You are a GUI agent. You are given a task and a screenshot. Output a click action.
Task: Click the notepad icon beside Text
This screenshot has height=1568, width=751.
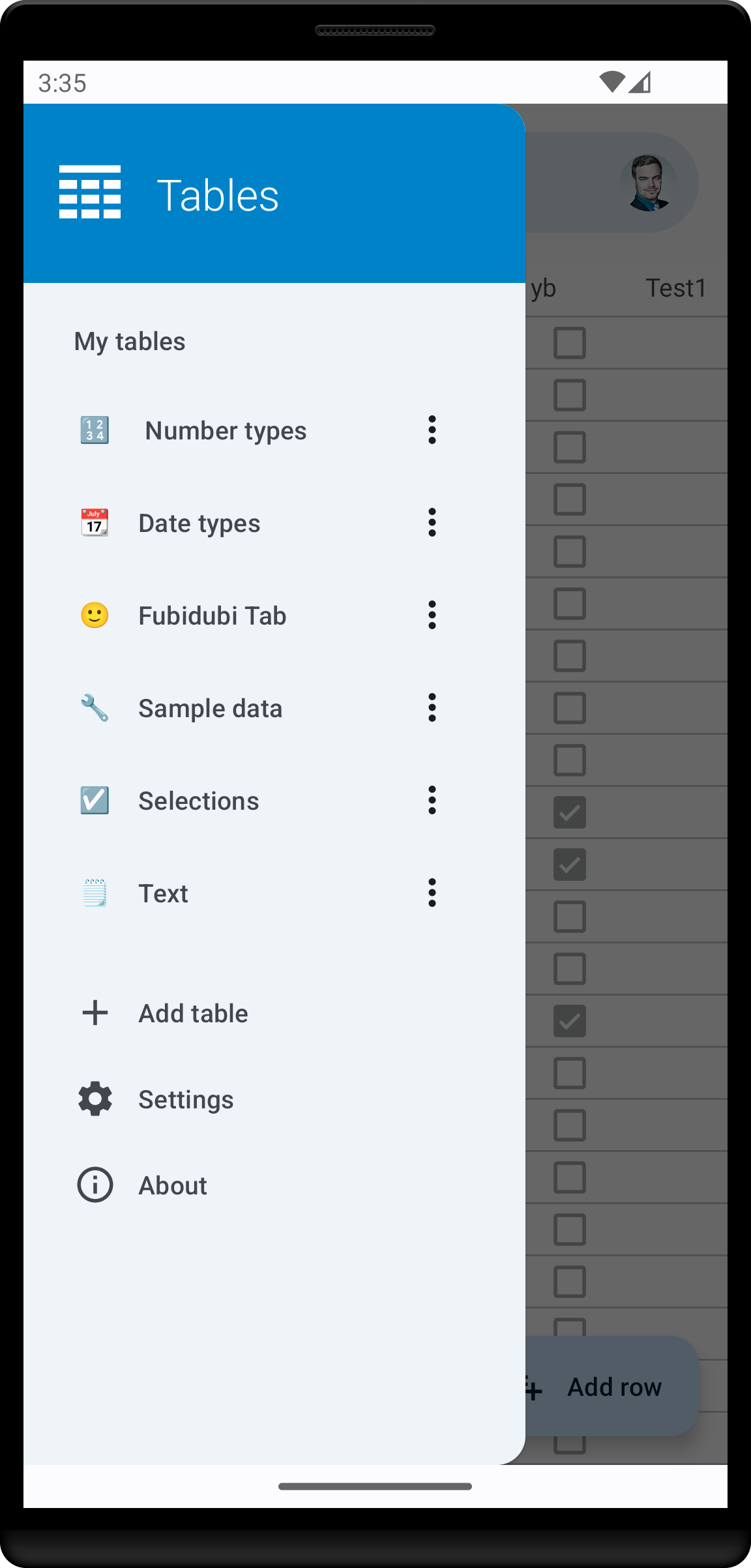[95, 893]
